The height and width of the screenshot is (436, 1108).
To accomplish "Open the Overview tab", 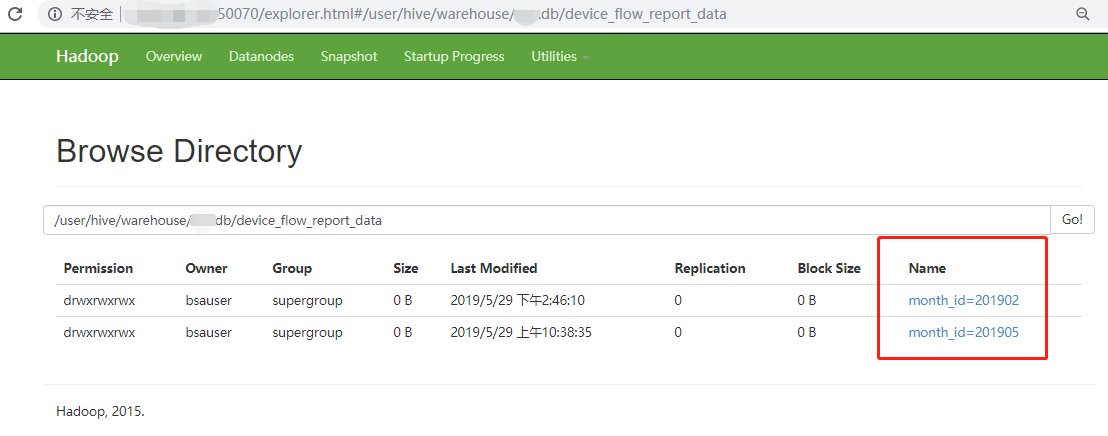I will pos(174,57).
